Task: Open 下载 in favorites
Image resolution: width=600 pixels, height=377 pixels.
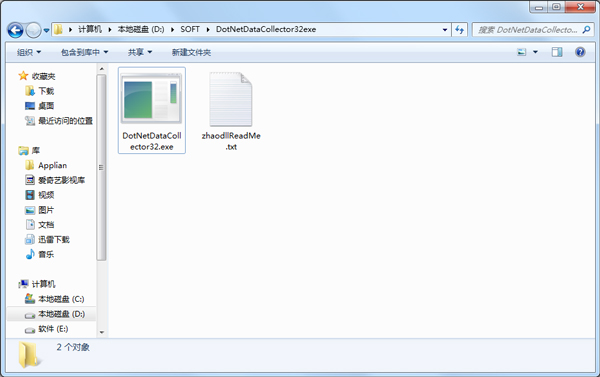Action: pos(46,91)
